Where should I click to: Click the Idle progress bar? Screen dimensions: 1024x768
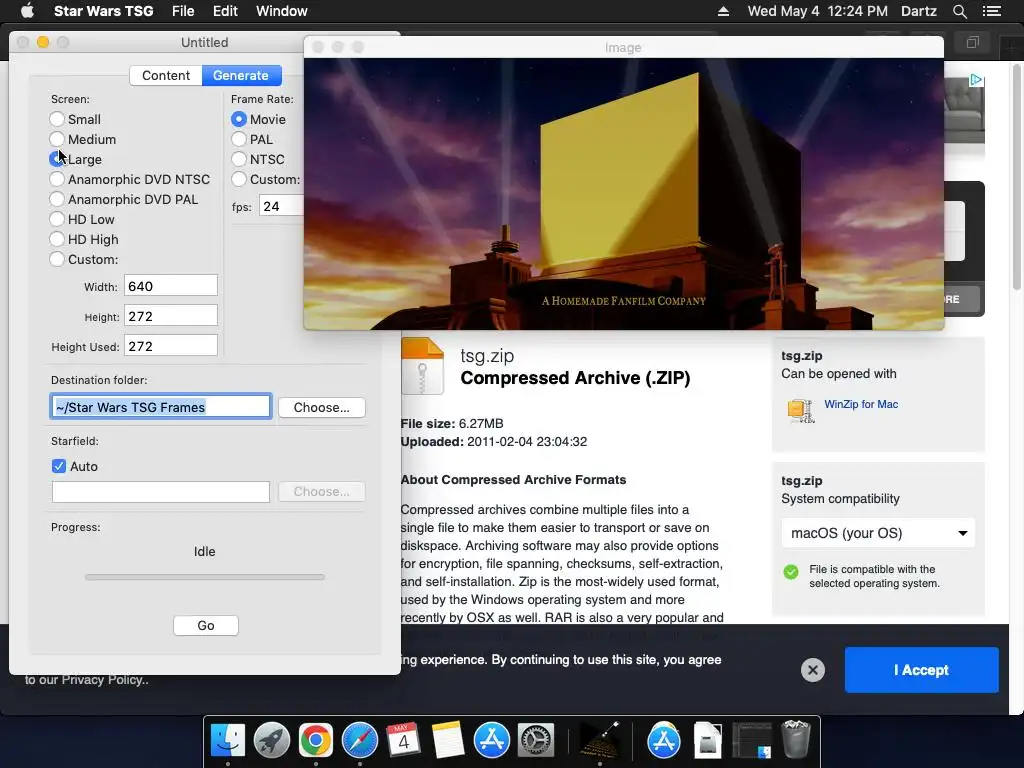(204, 577)
